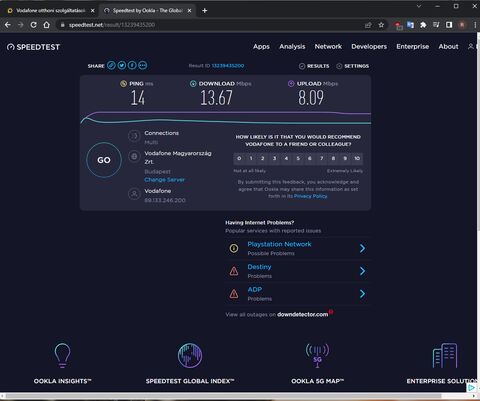The image size is (480, 401).
Task: Open result ID 13239435200 link
Action: (228, 66)
